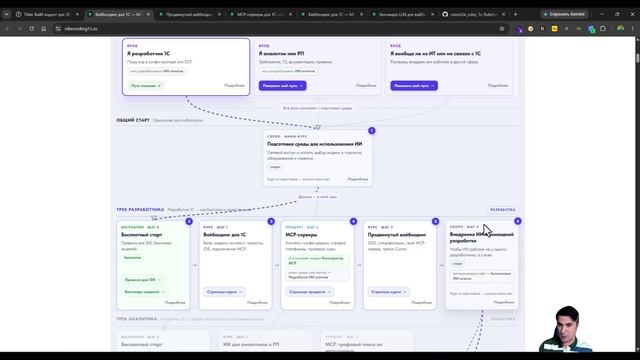Close the Title: Вайб-кодинг для 1С tab

click(77, 14)
